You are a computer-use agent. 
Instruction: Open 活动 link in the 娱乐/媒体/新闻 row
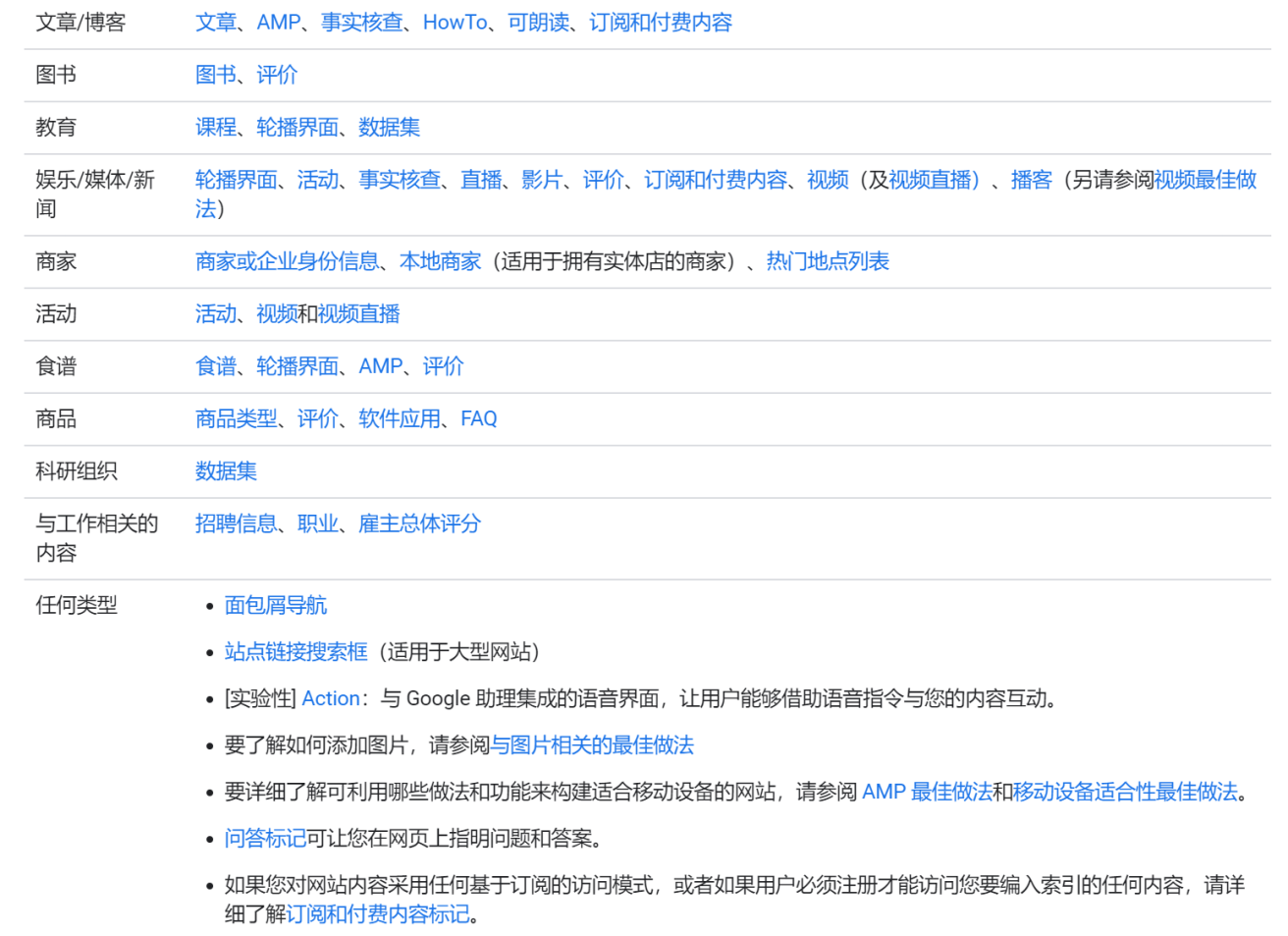click(x=318, y=180)
